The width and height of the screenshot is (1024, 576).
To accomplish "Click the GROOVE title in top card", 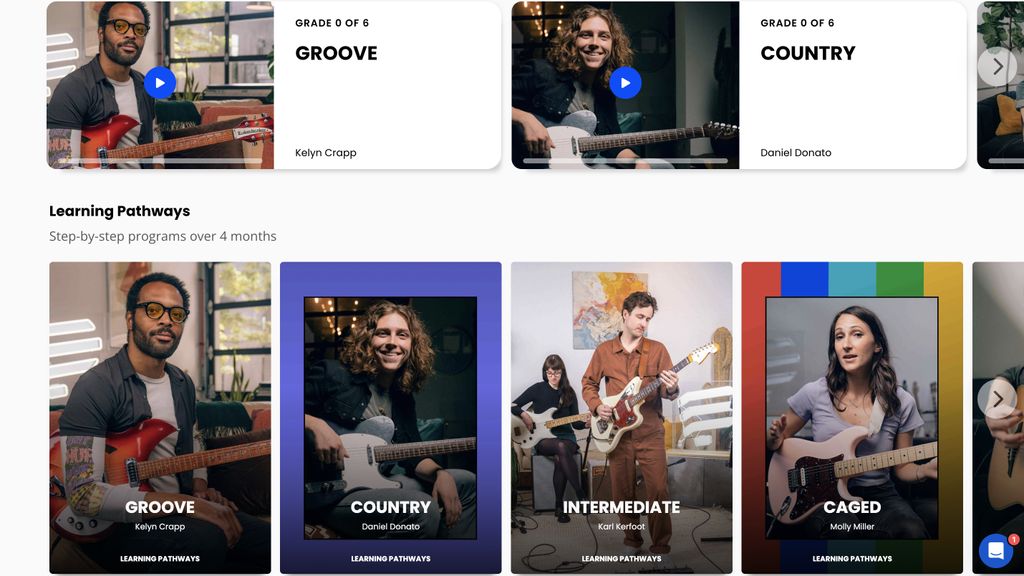I will tap(336, 53).
